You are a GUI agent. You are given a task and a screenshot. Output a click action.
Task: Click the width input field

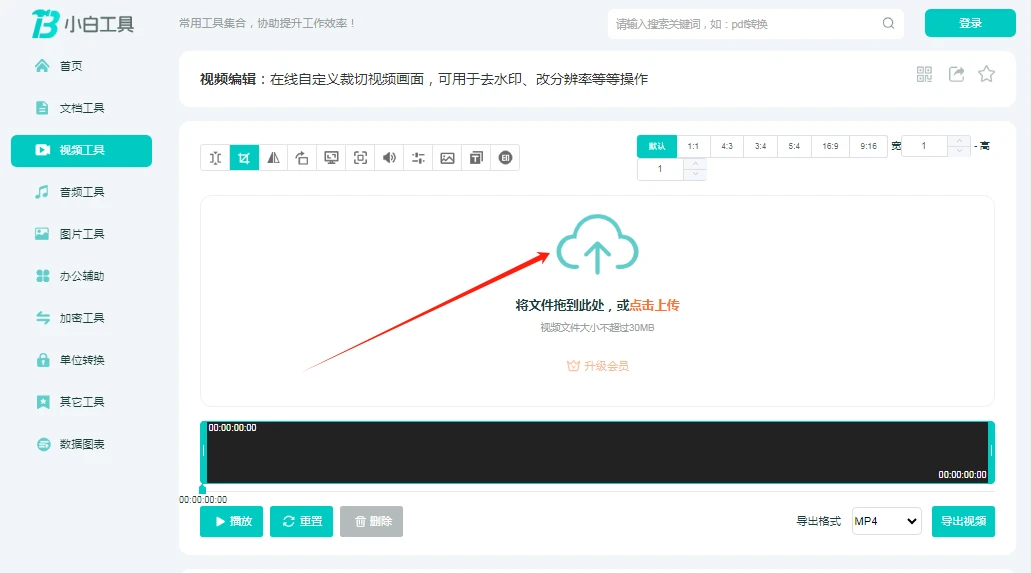point(924,146)
